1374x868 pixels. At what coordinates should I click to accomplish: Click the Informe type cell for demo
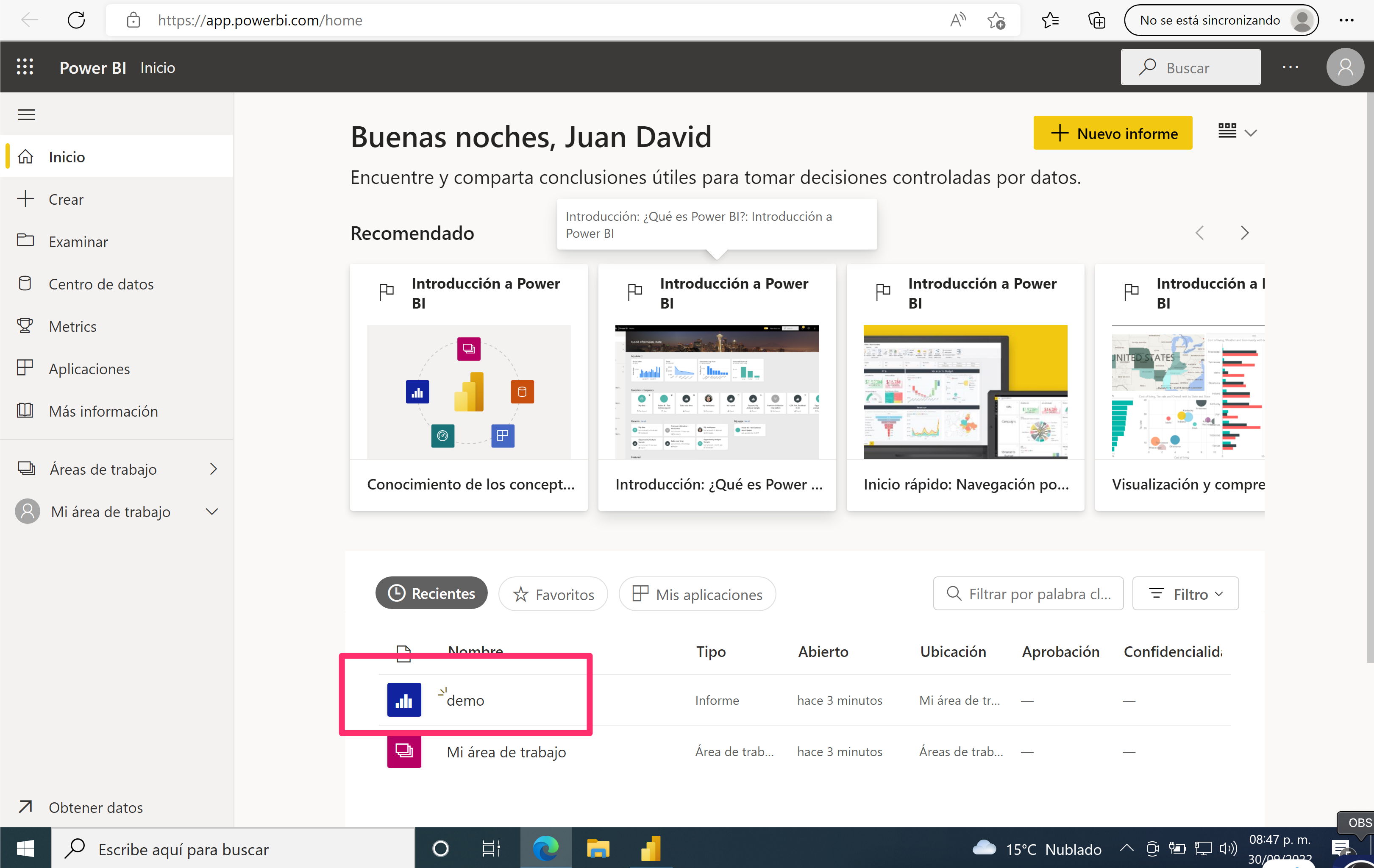point(717,700)
